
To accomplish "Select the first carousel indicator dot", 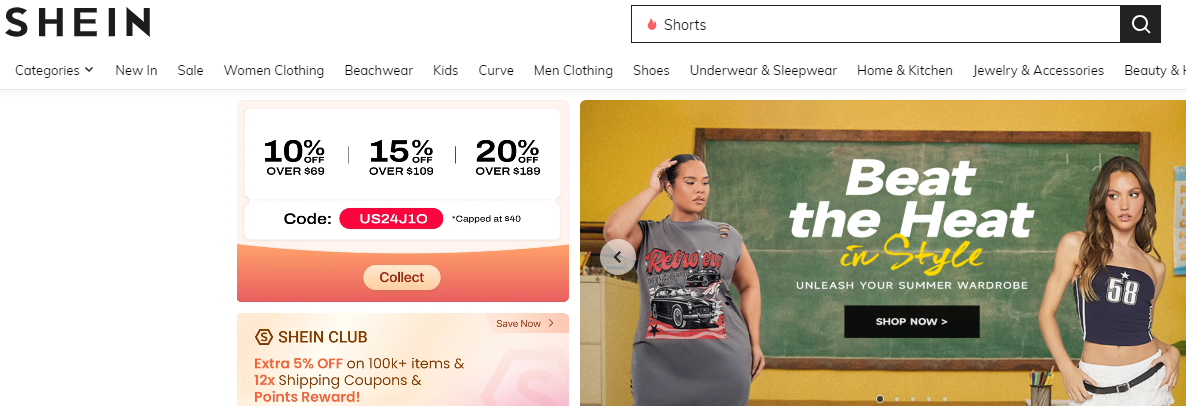I will [880, 398].
